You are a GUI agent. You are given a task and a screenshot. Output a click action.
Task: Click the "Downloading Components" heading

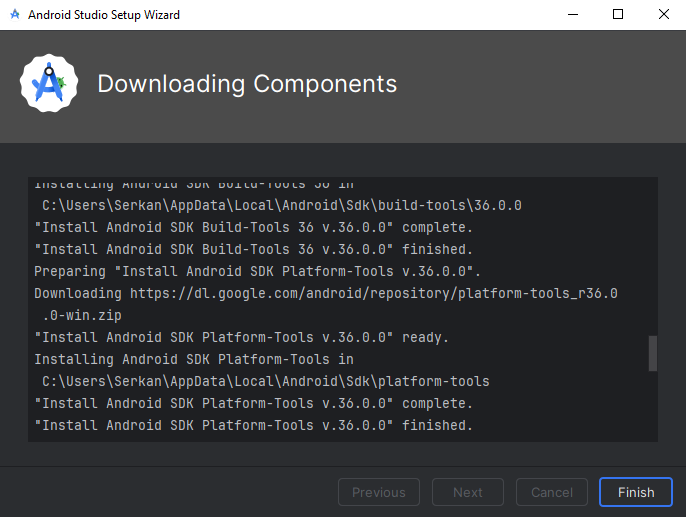pos(247,84)
